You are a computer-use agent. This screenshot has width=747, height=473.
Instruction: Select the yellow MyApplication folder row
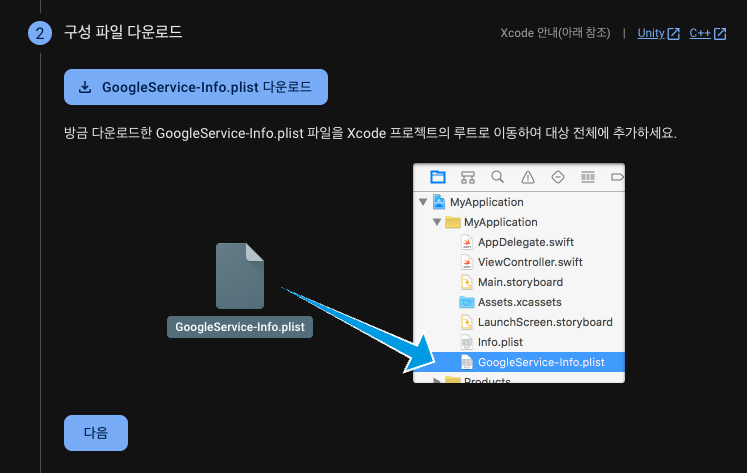pos(519,222)
